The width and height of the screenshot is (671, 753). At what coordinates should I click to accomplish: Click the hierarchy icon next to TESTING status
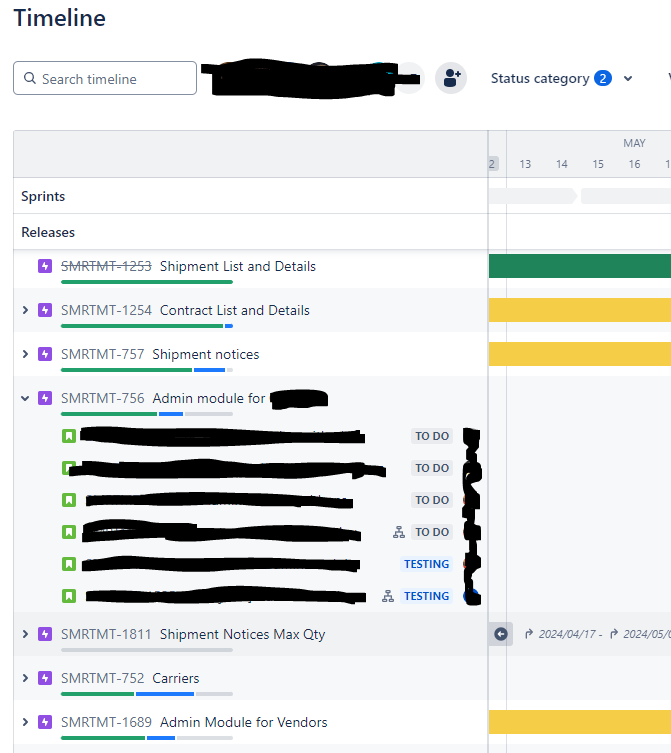pyautogui.click(x=388, y=596)
